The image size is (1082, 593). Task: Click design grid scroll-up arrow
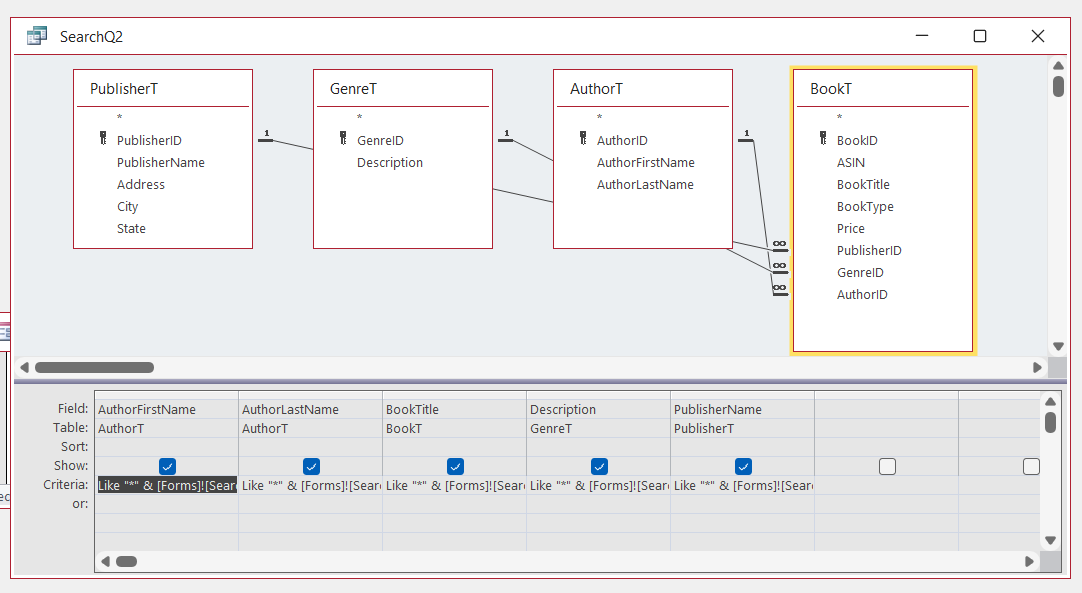1050,400
